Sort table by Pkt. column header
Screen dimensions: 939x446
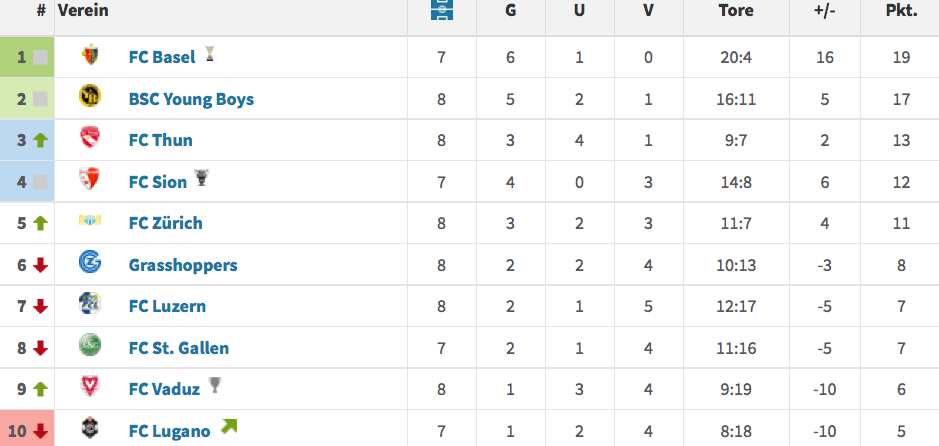[x=901, y=11]
